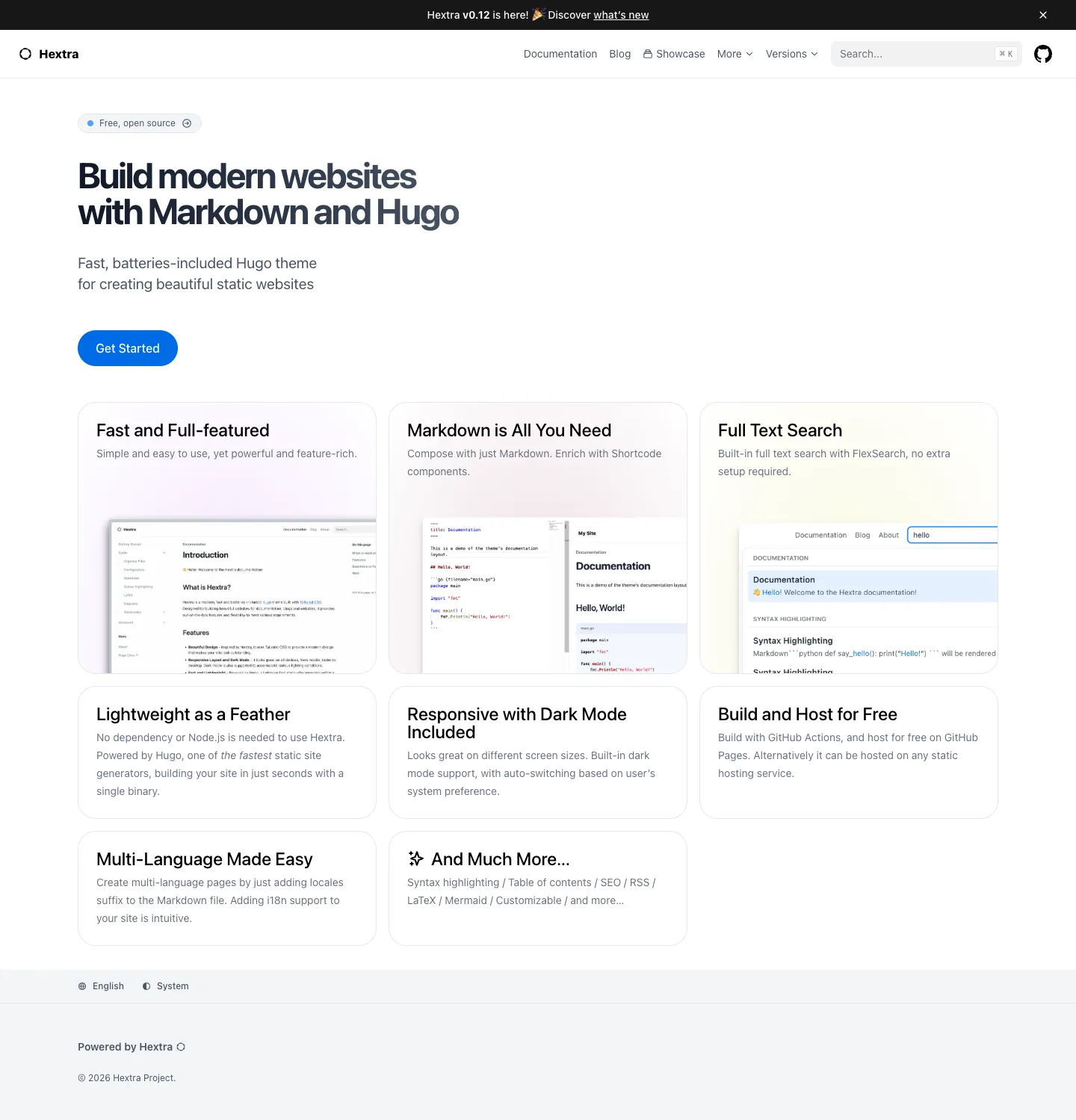Screen dimensions: 1076x1120
Task: Open the GitHub repository icon
Action: pos(1043,54)
